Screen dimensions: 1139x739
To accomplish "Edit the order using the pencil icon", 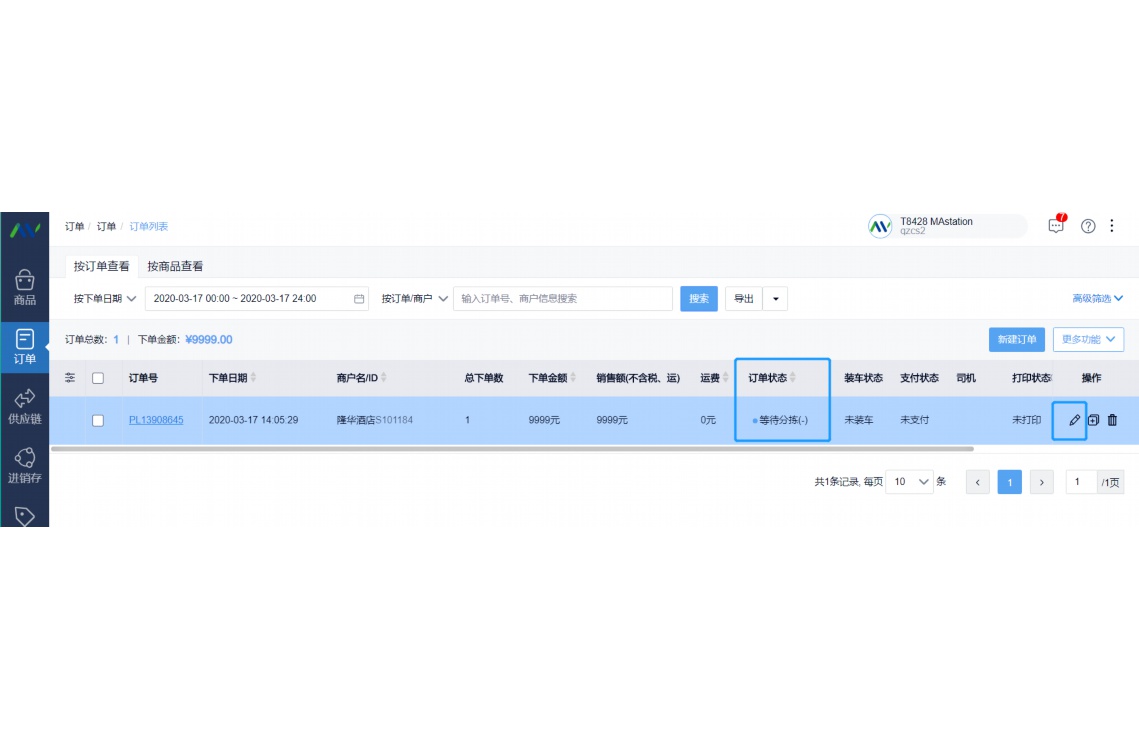I will pos(1070,420).
